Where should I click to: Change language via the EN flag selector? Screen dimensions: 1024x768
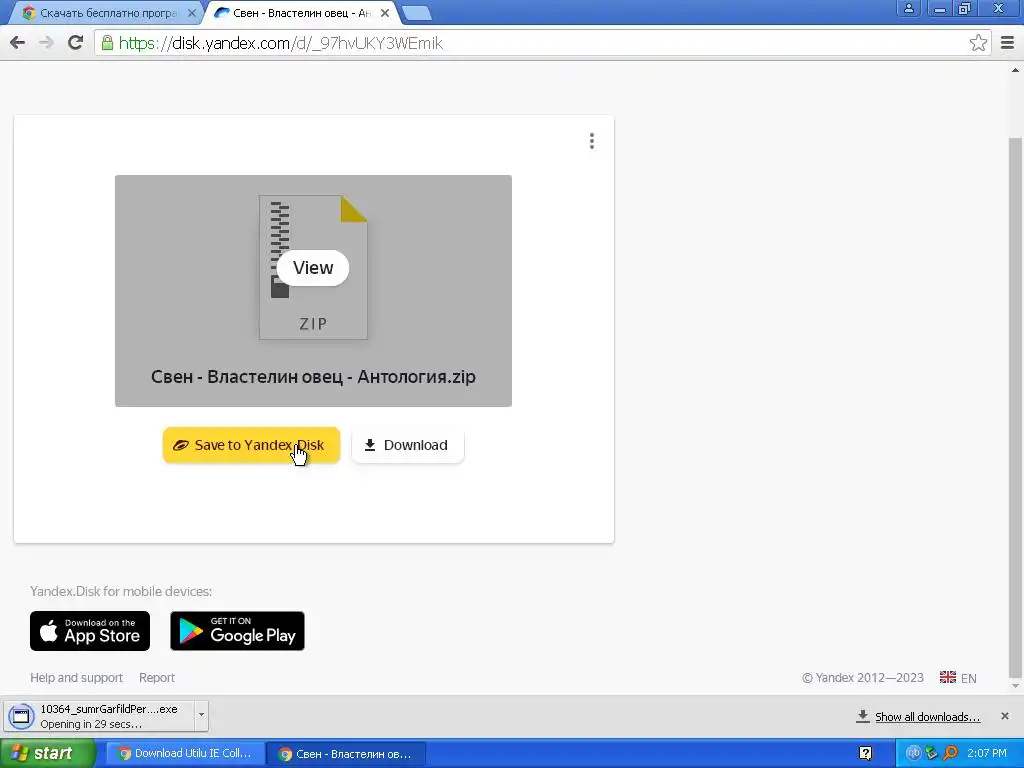[x=958, y=678]
